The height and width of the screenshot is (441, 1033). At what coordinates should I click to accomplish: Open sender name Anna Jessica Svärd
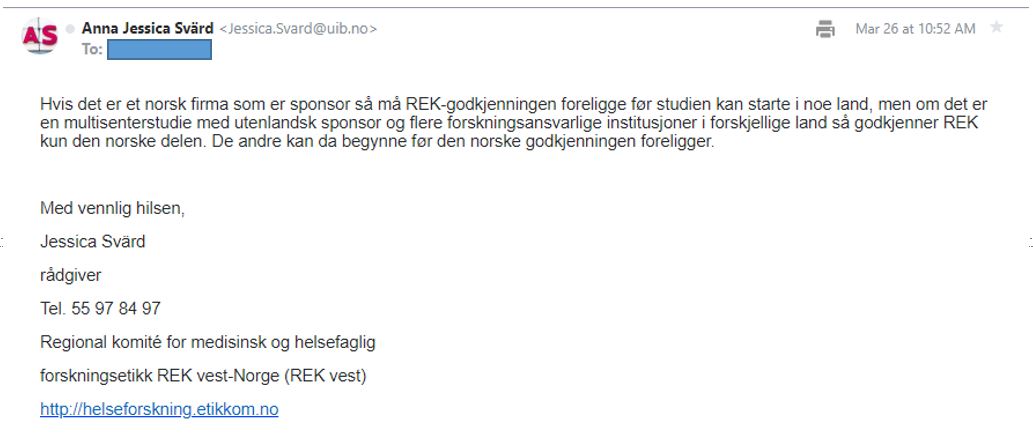[x=148, y=28]
